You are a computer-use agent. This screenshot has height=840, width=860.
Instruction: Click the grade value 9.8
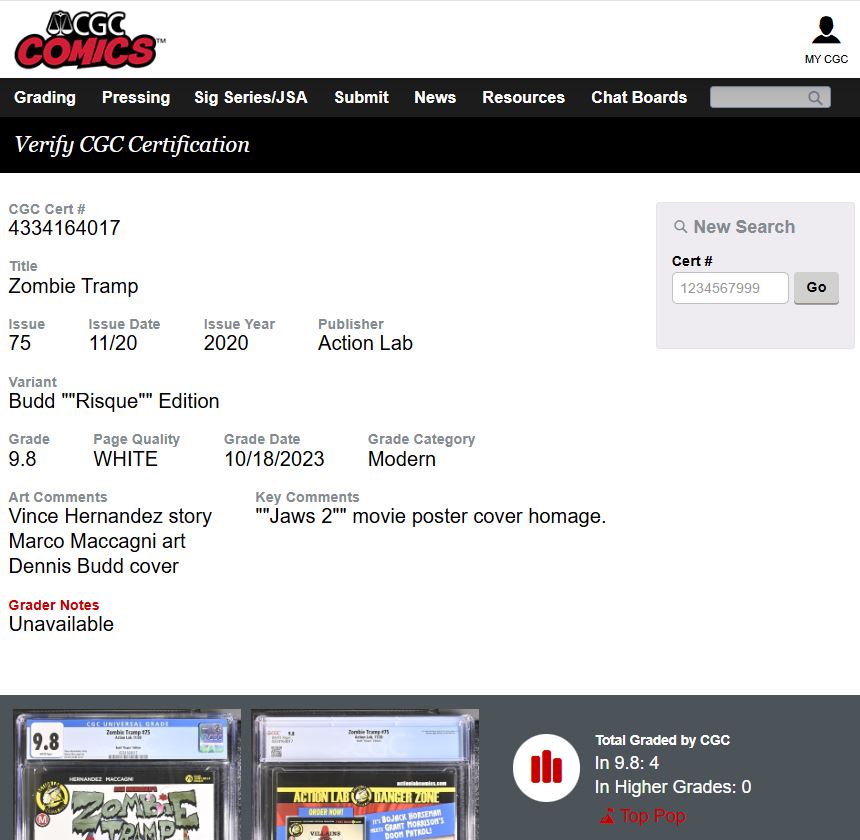point(22,459)
